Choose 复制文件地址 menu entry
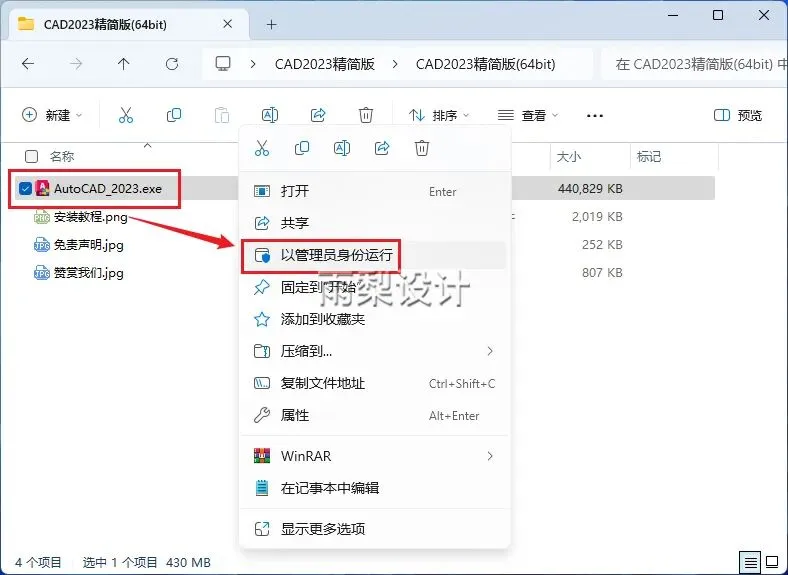Viewport: 788px width, 575px height. [375, 384]
